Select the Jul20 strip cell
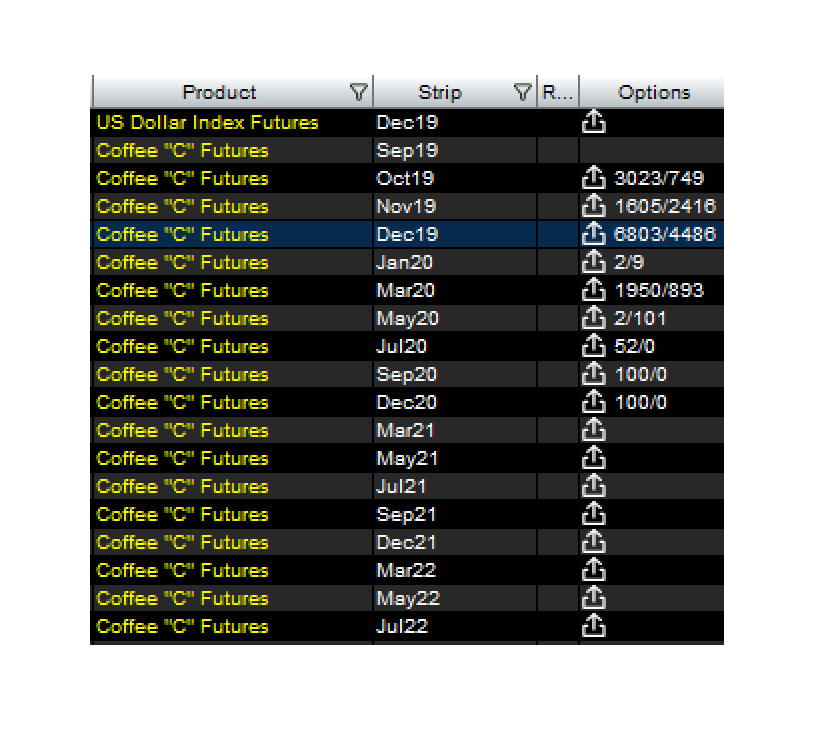This screenshot has width=818, height=730. point(454,346)
